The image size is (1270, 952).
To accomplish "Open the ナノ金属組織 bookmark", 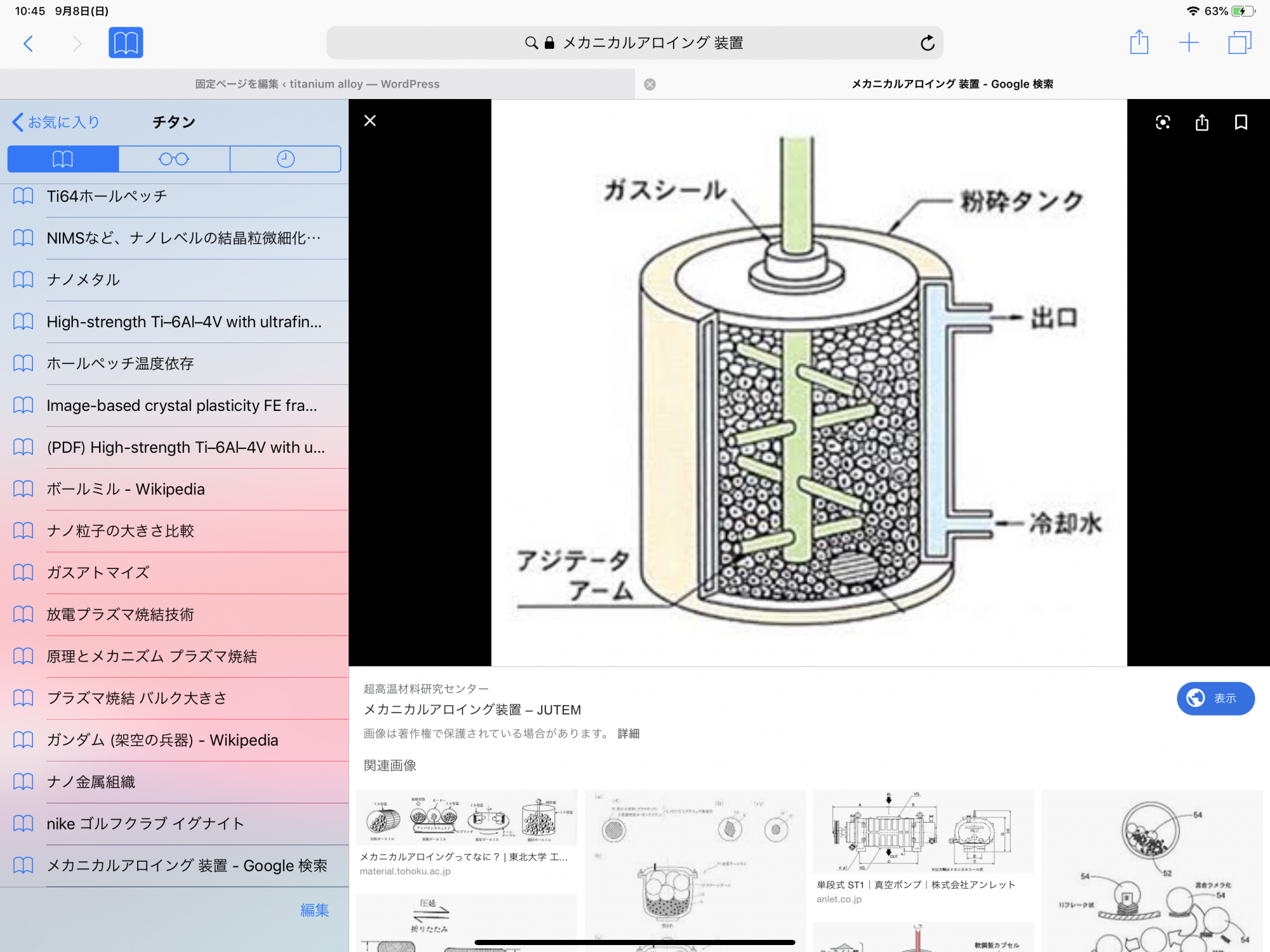I will (174, 782).
